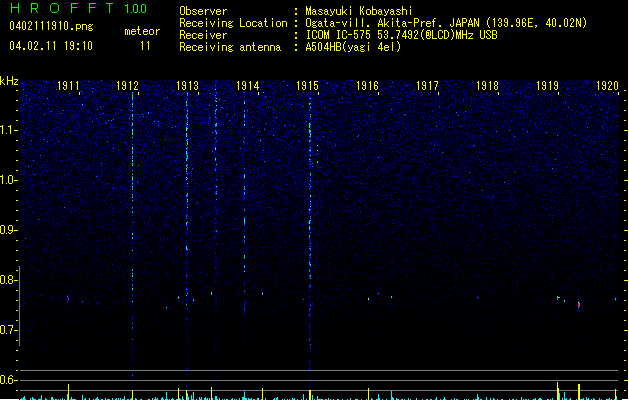Click the Receiver label

[203, 35]
